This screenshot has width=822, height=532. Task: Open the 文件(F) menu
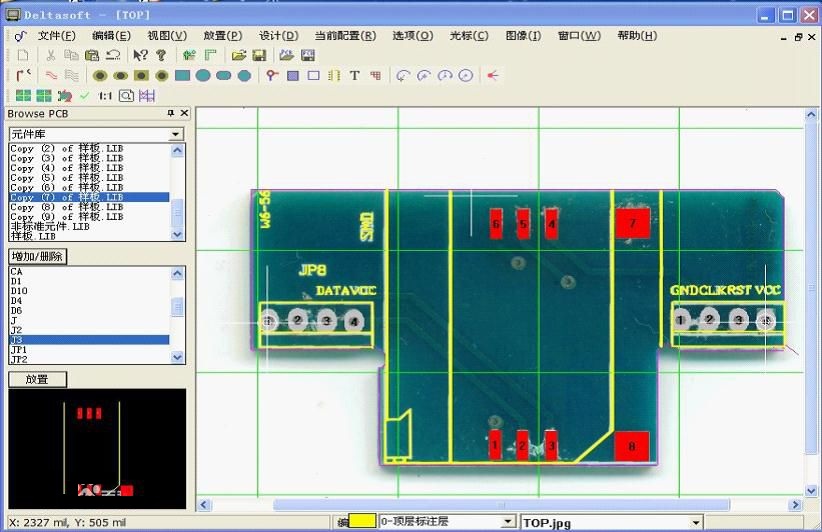pos(57,36)
